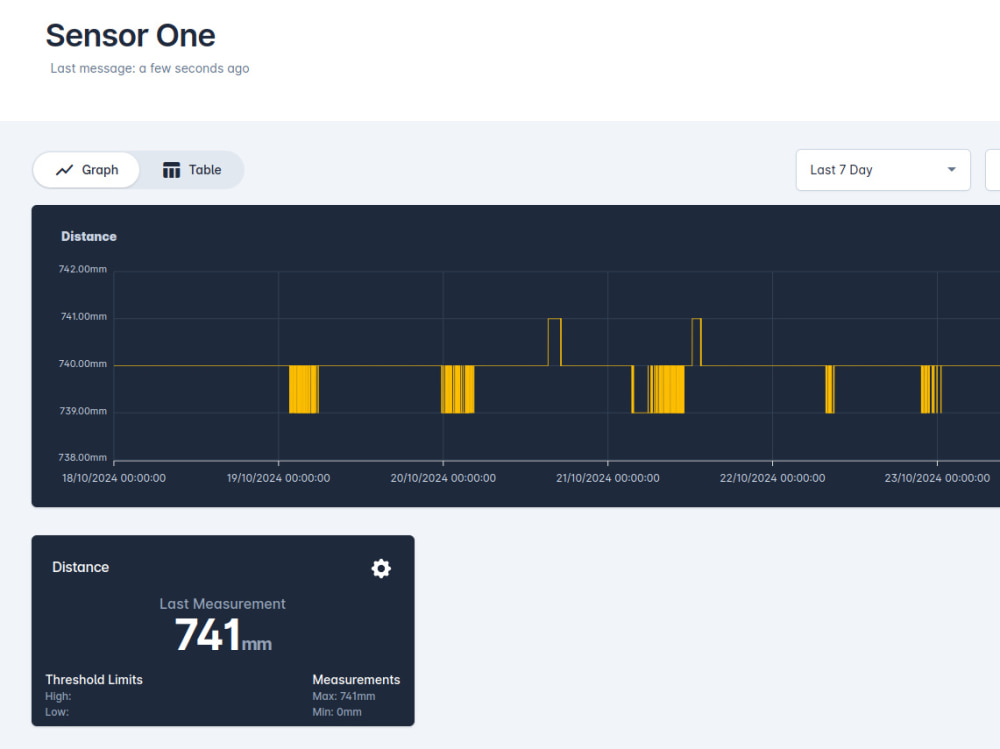The width and height of the screenshot is (1000, 749).
Task: Click the Last Measurement label
Action: point(223,604)
